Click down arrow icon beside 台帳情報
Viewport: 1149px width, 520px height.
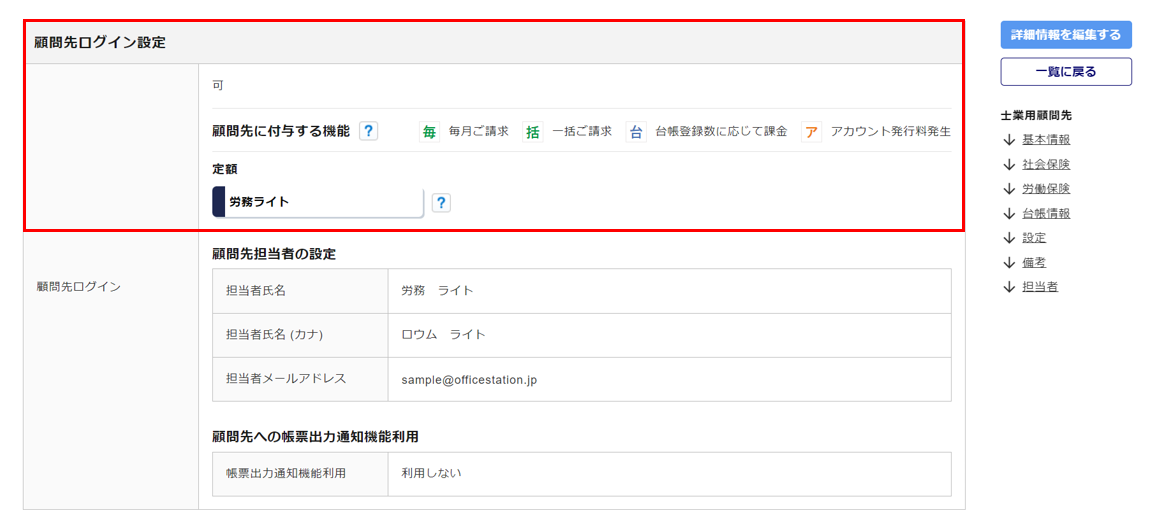[x=1009, y=214]
